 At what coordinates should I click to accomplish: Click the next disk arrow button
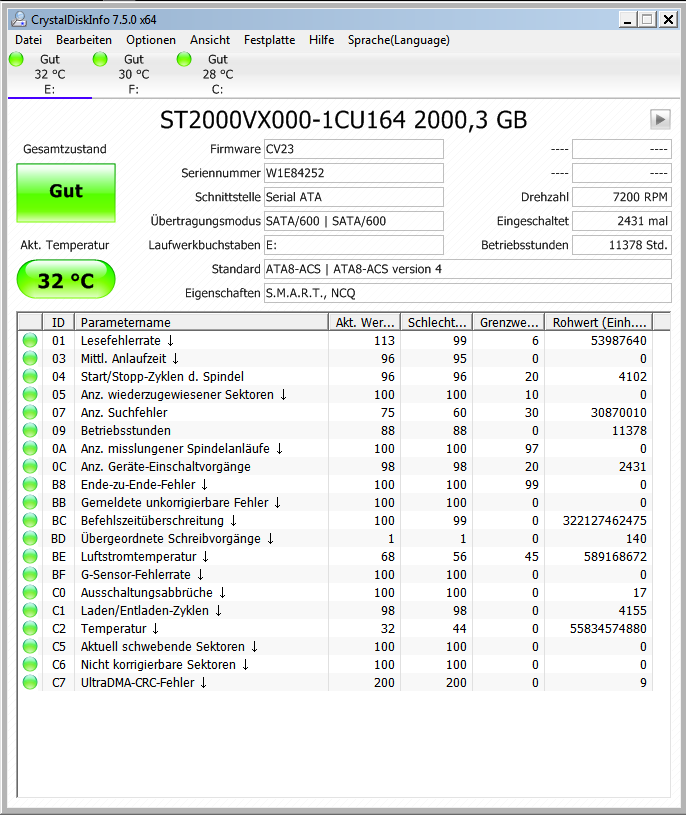(660, 120)
